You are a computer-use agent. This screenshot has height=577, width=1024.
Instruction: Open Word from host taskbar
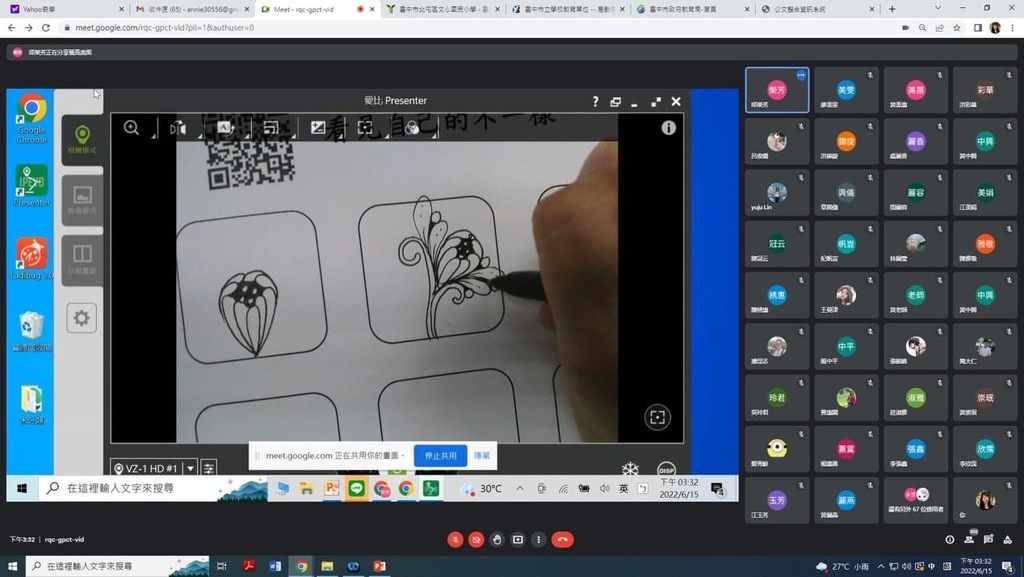click(275, 566)
